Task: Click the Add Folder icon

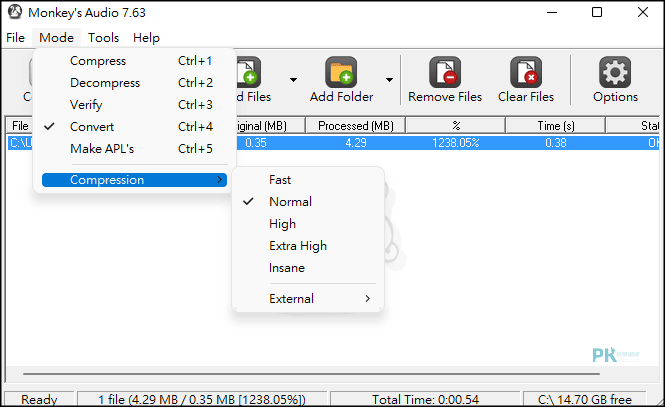Action: 341,72
